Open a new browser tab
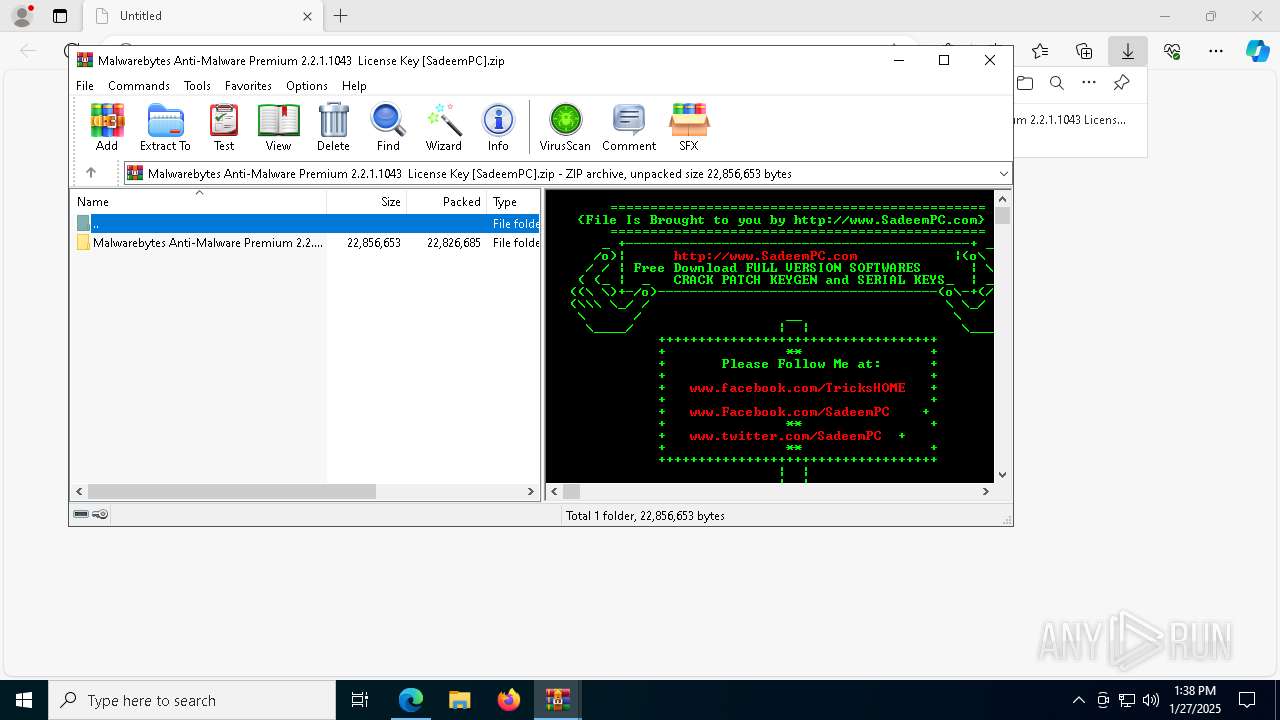 point(341,16)
